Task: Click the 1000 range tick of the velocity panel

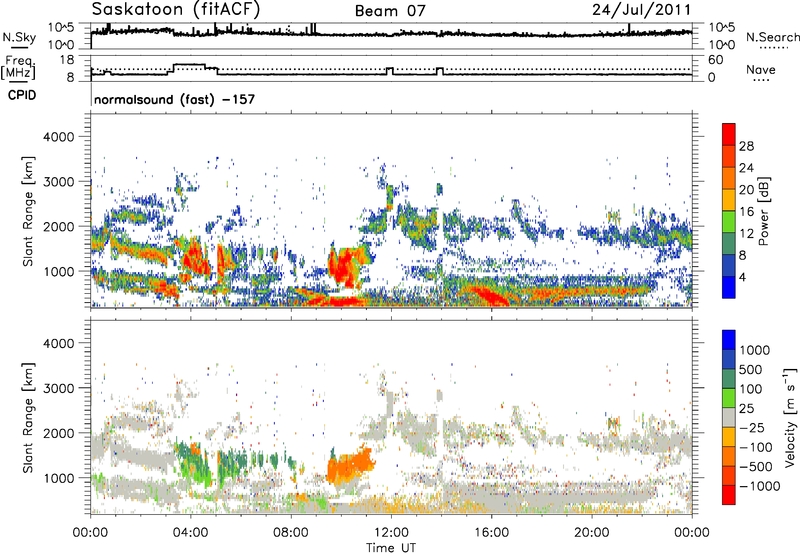Action: click(x=59, y=478)
